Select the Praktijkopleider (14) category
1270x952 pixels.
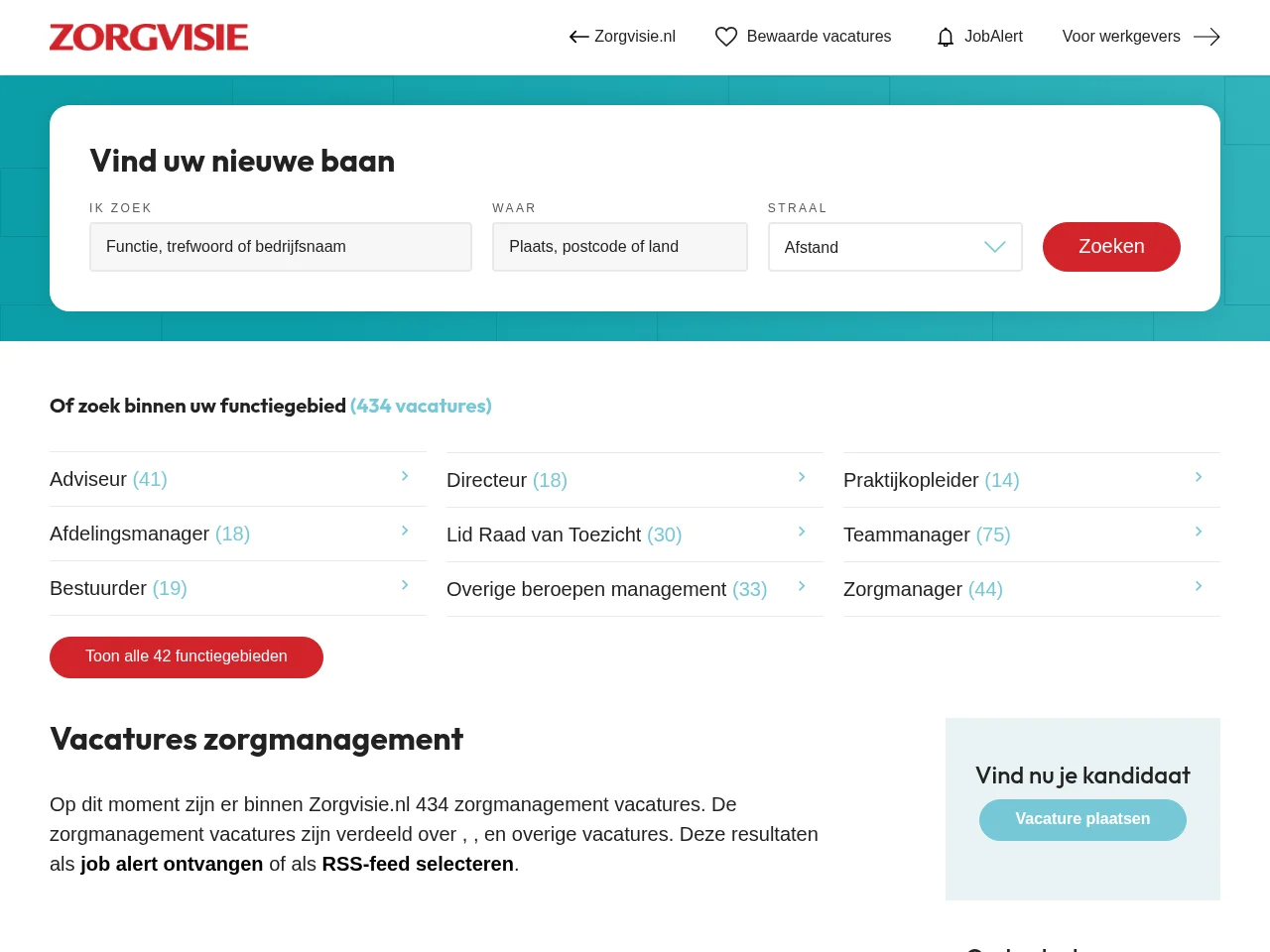pyautogui.click(x=1032, y=480)
